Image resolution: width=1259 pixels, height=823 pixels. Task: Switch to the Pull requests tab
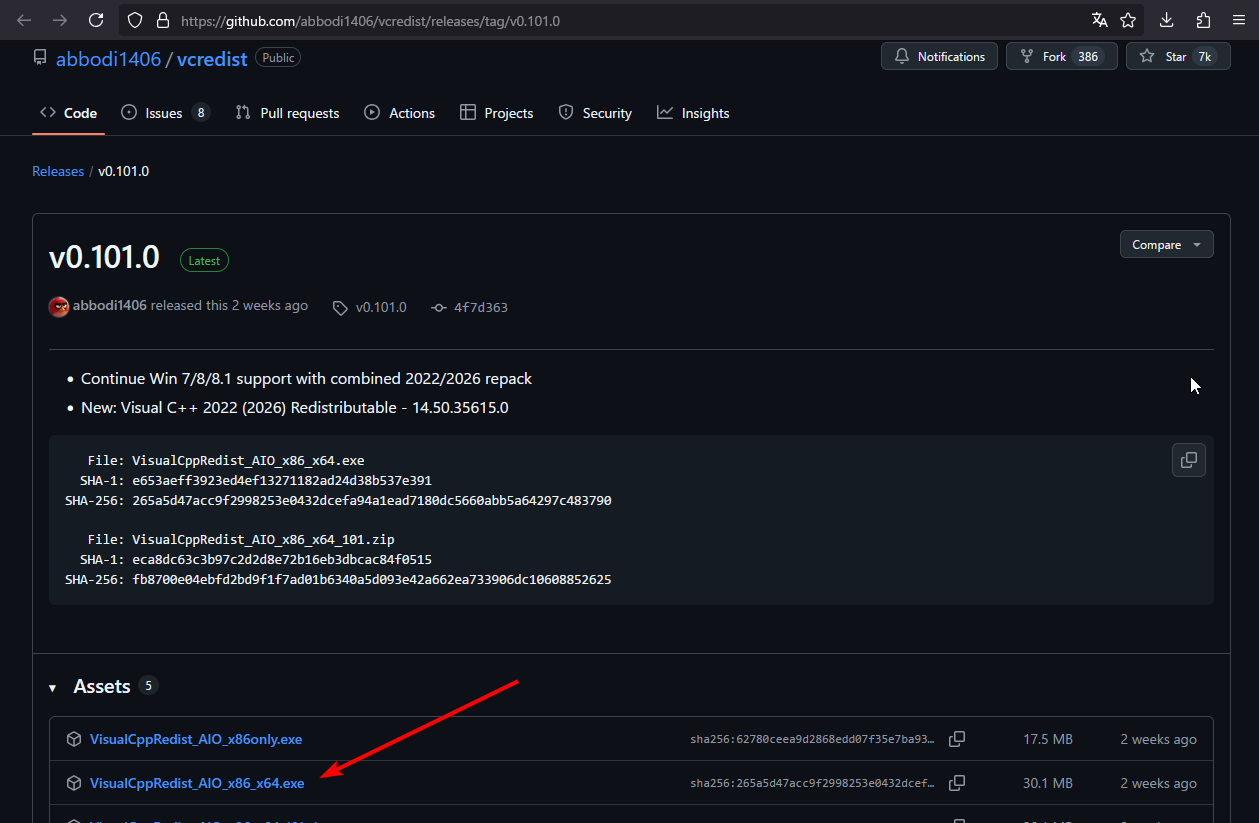(287, 113)
